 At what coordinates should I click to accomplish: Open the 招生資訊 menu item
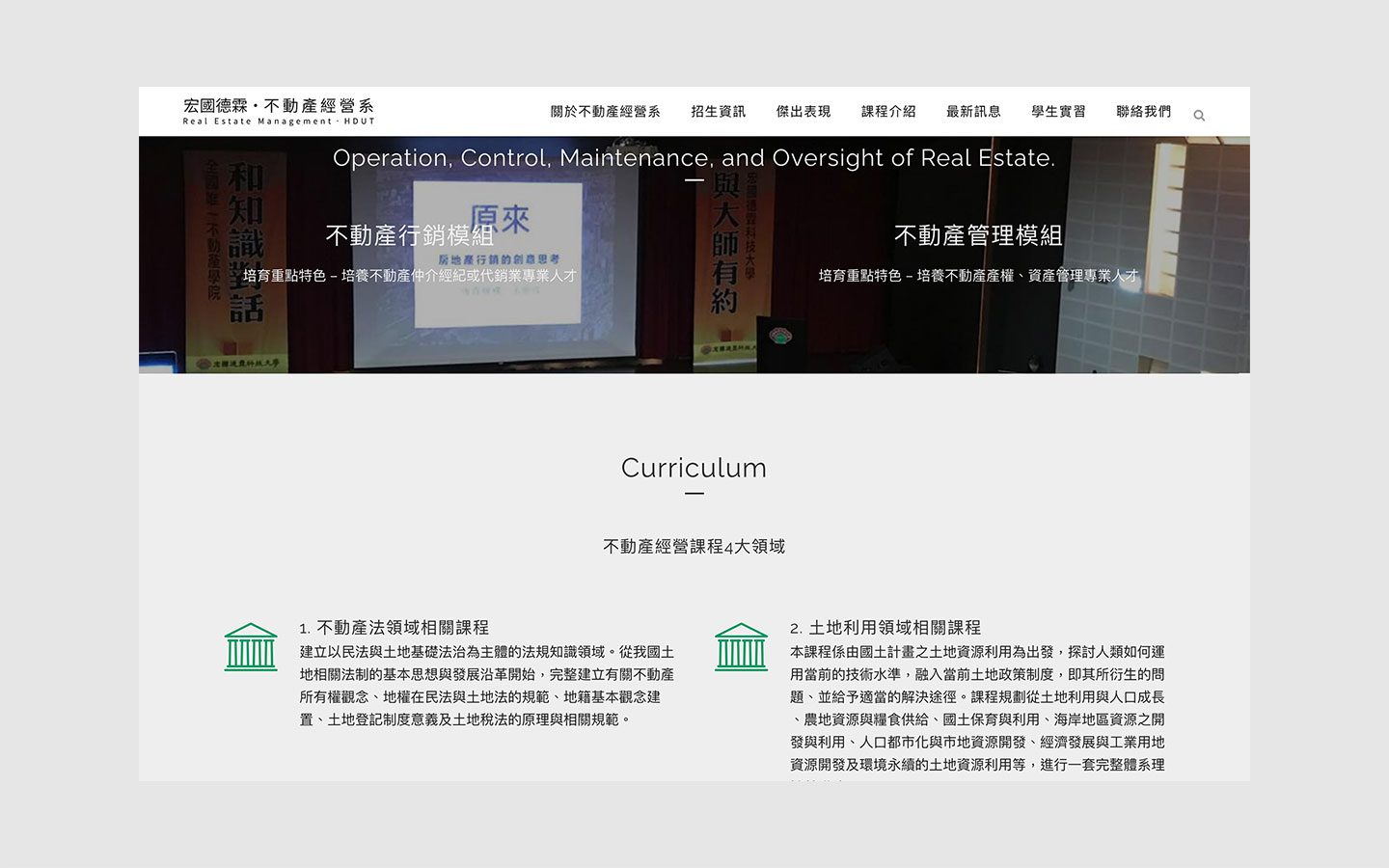718,112
